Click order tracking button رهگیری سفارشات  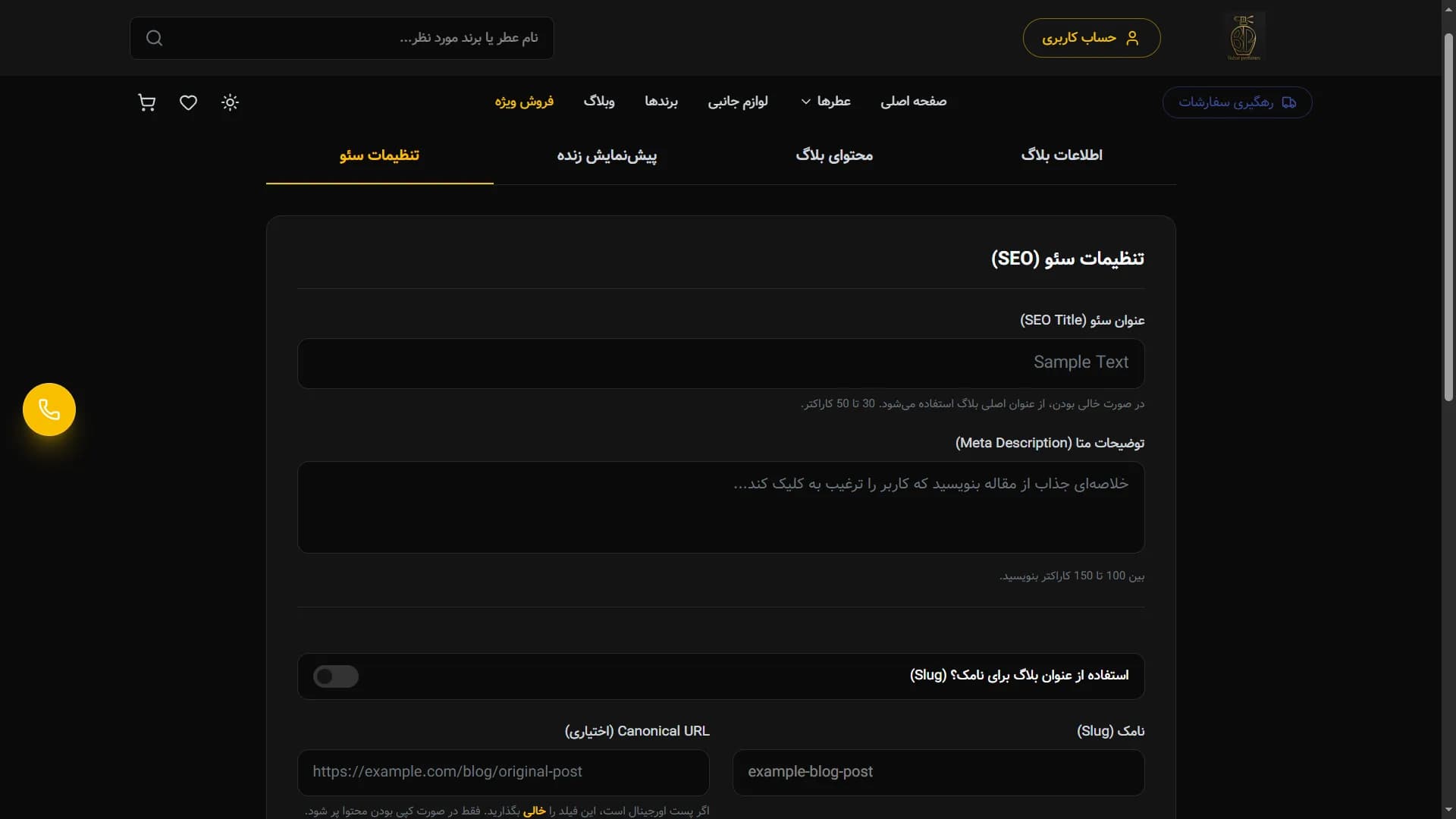[x=1237, y=102]
